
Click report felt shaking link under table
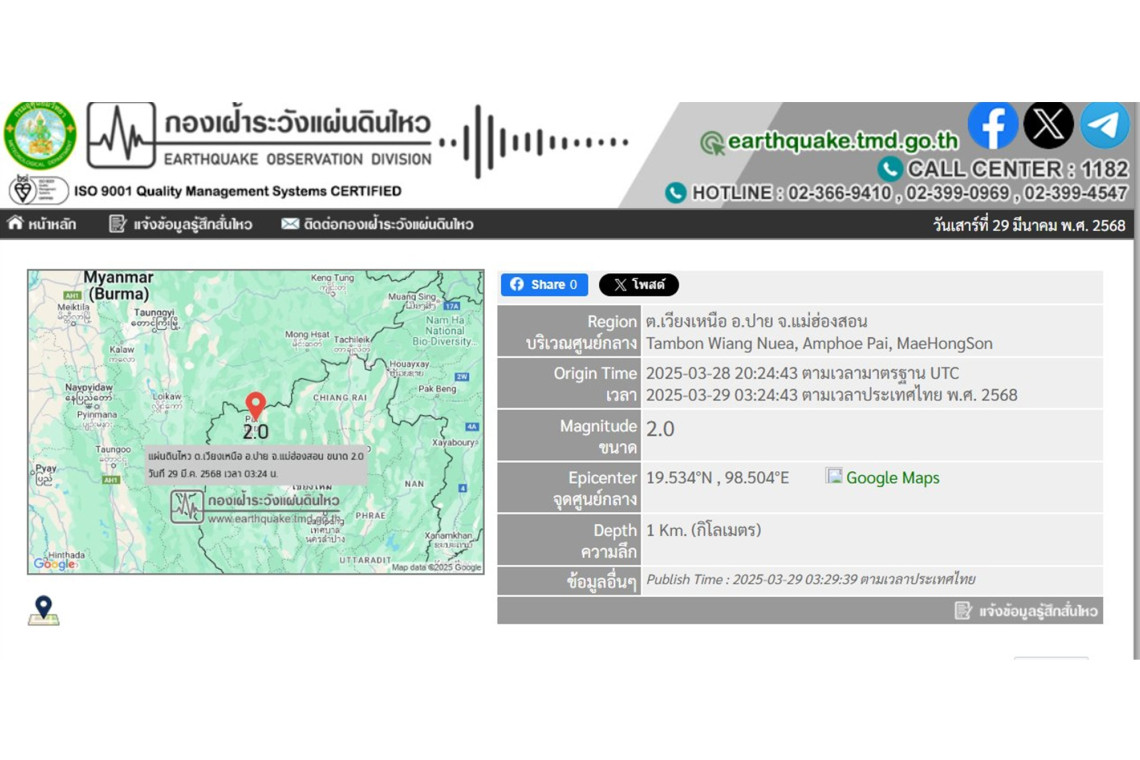[x=1027, y=610]
